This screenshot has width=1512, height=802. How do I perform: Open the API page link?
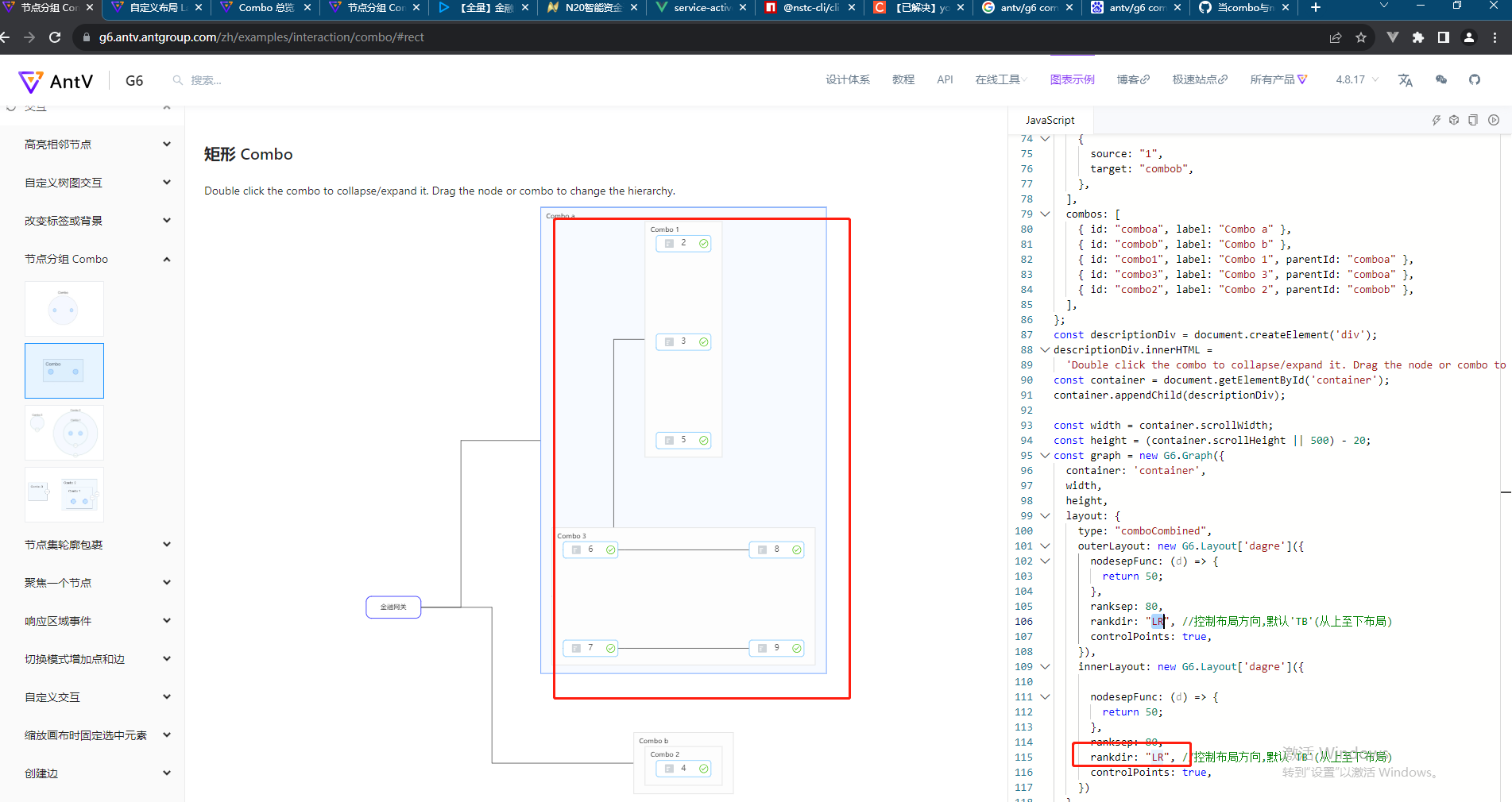coord(945,79)
